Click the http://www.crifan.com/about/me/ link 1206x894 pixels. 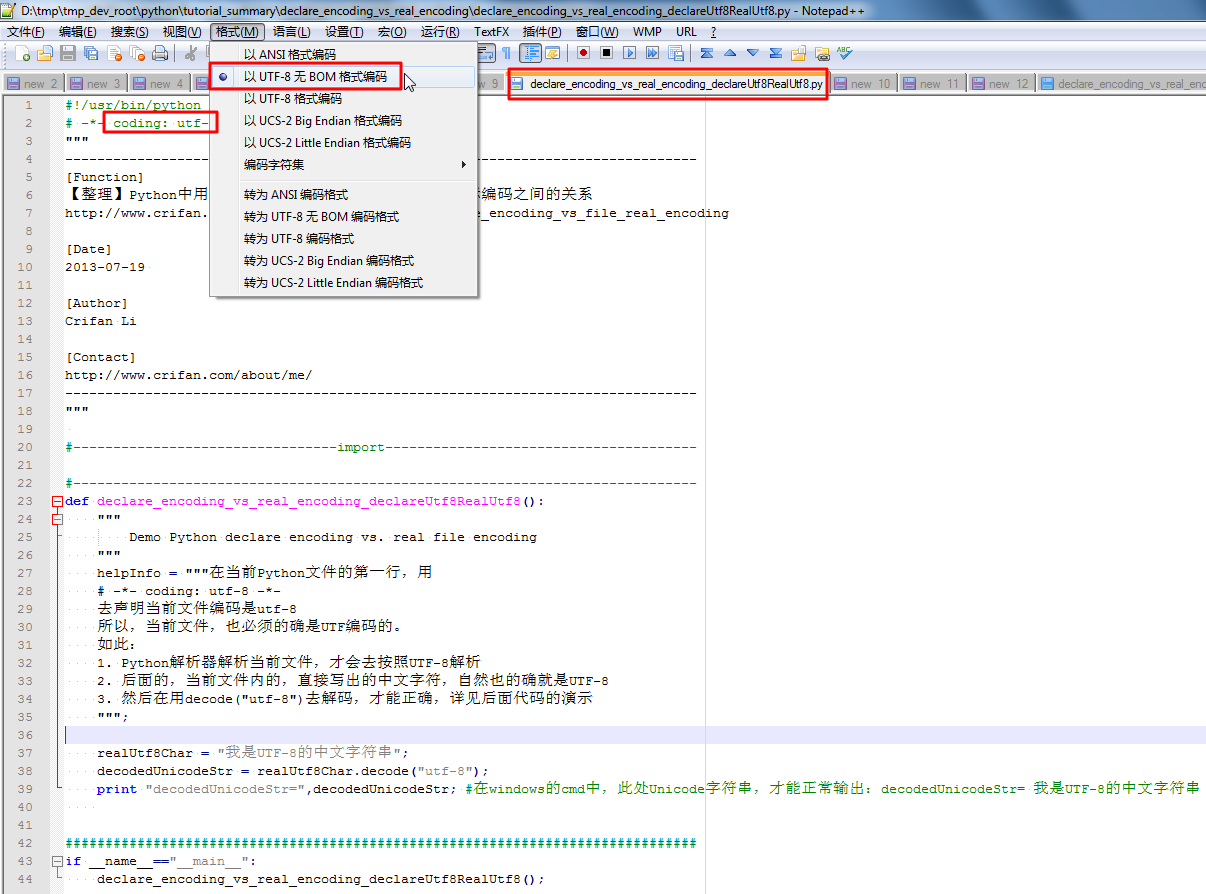pyautogui.click(x=189, y=375)
